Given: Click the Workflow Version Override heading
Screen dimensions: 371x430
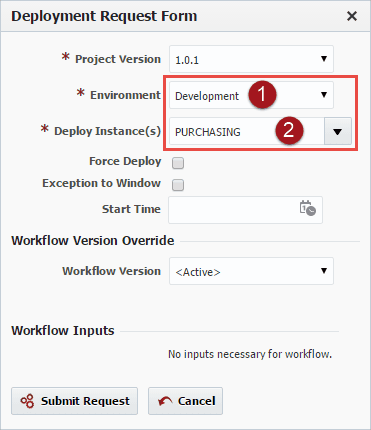Looking at the screenshot, I should click(x=93, y=241).
